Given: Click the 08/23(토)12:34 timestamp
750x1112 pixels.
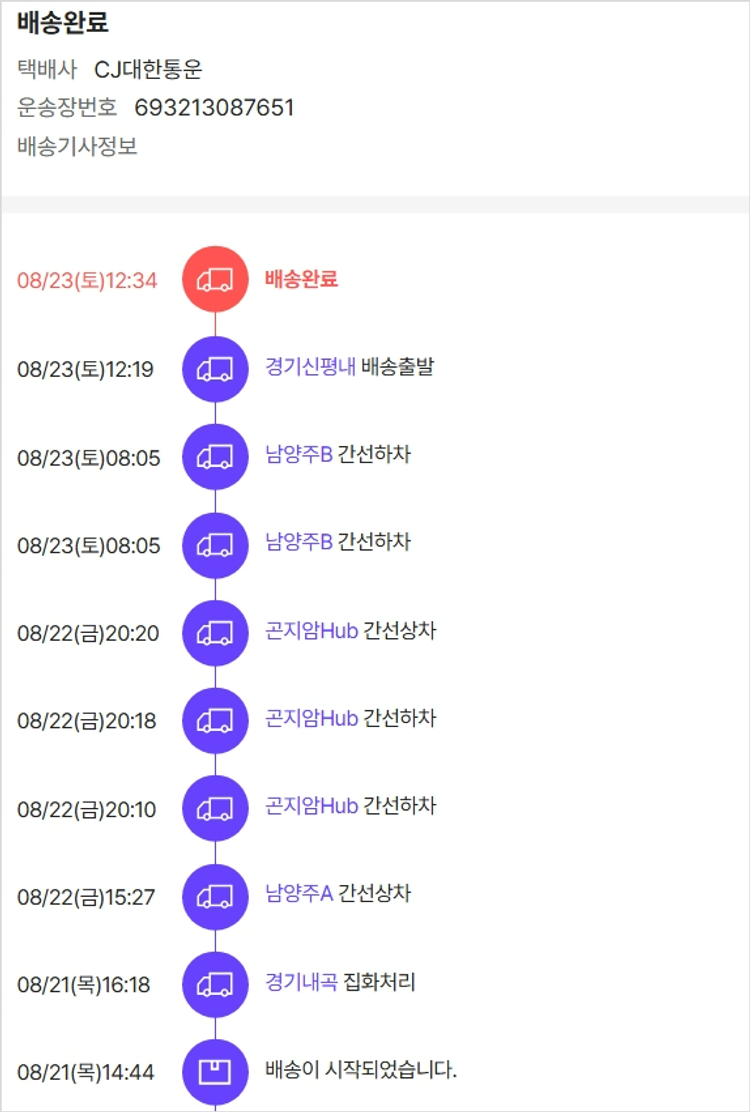Looking at the screenshot, I should click(87, 280).
